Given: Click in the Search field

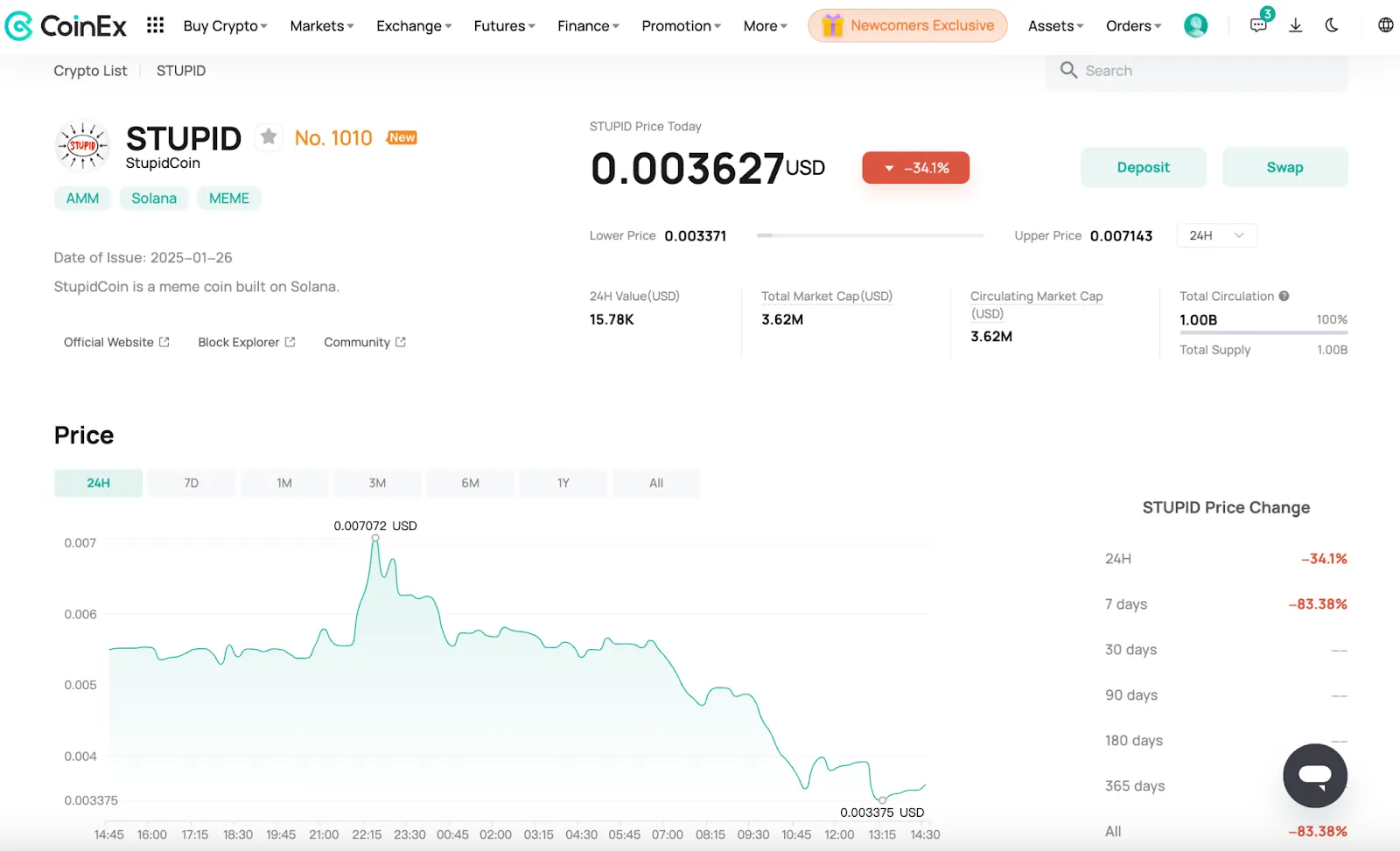Looking at the screenshot, I should click(1196, 71).
